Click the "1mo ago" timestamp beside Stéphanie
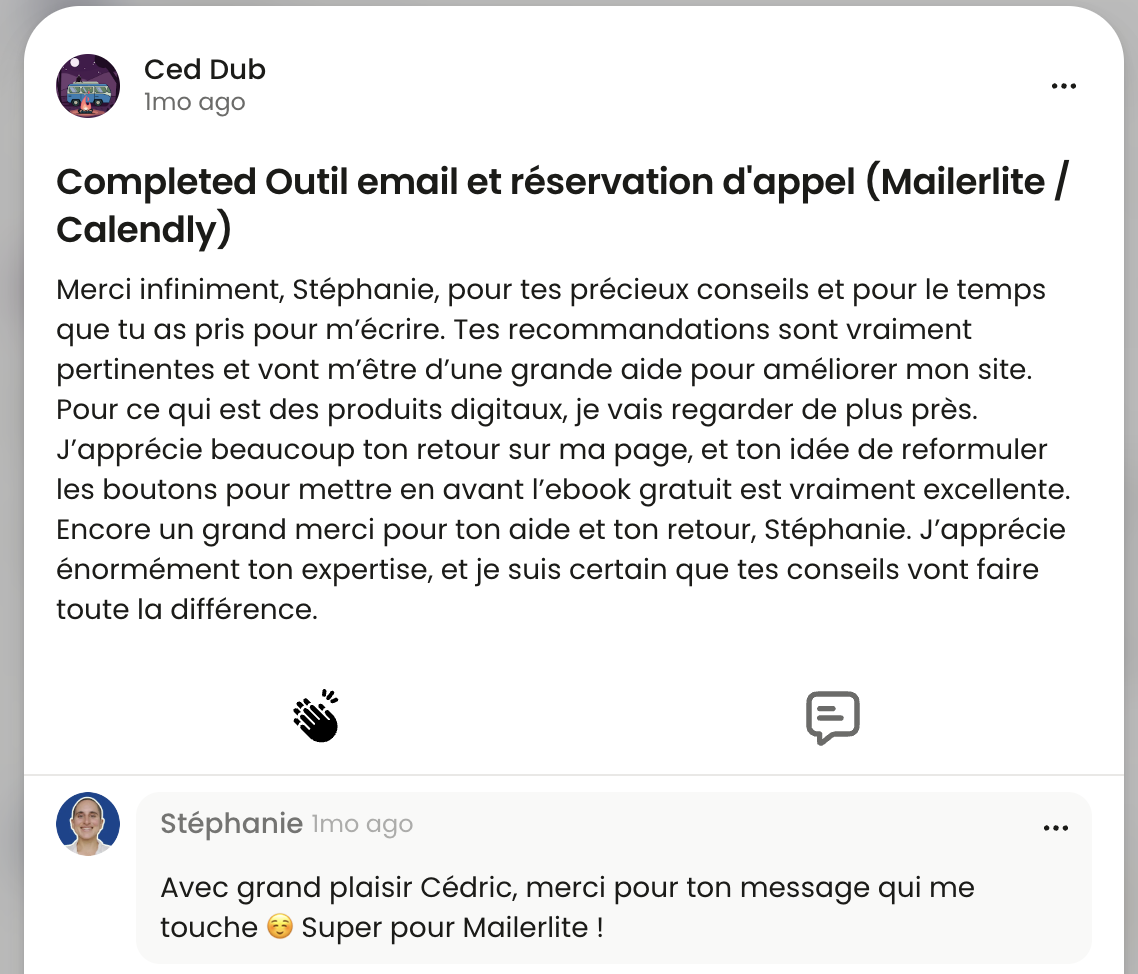This screenshot has width=1138, height=974. pos(362,825)
